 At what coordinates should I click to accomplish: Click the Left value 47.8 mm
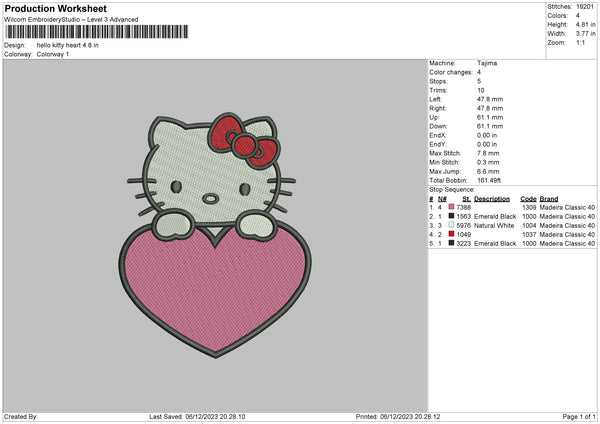[490, 99]
